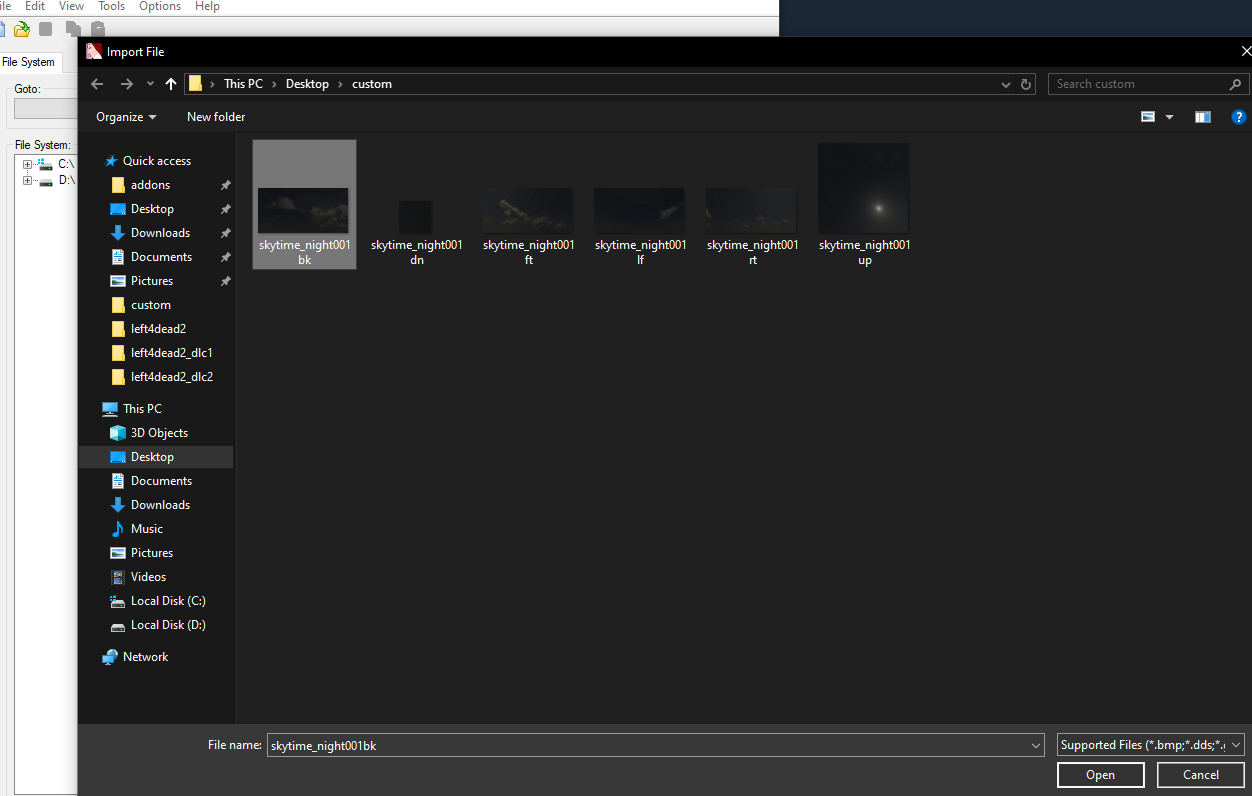This screenshot has width=1252, height=796.
Task: Click Desktop in the address breadcrumb
Action: point(307,84)
